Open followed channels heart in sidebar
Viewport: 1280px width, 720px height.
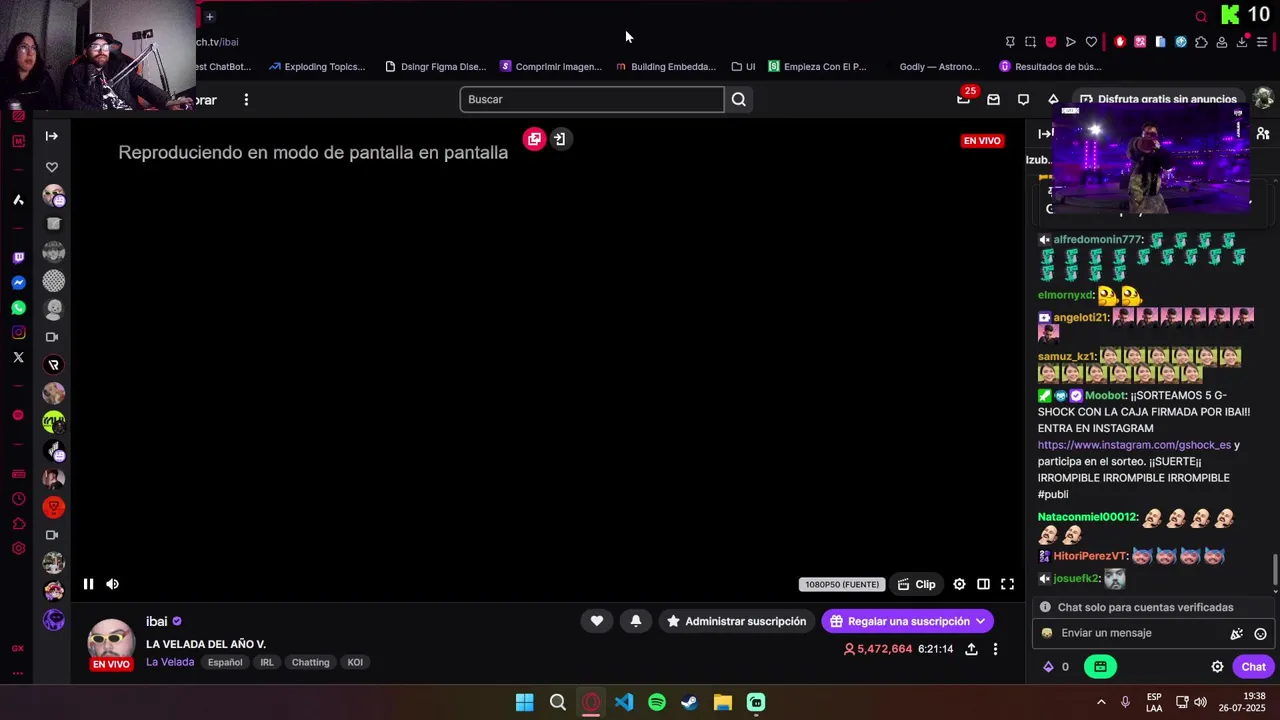click(x=52, y=167)
